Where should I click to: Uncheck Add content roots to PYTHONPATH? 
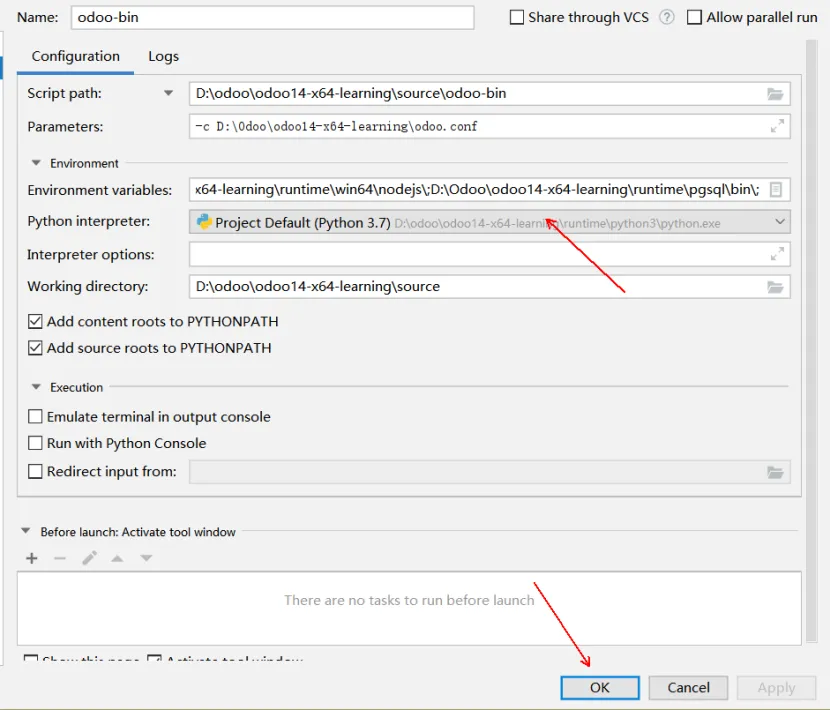coord(35,321)
